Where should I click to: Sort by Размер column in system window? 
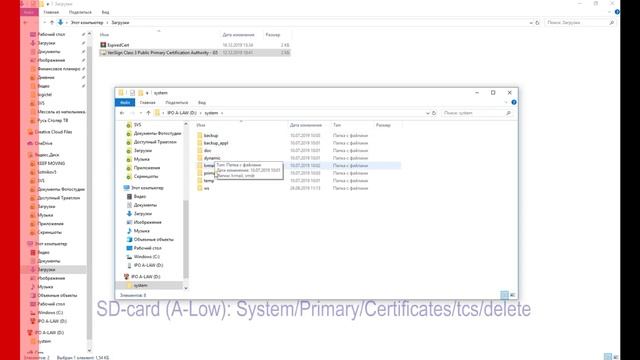[383, 125]
